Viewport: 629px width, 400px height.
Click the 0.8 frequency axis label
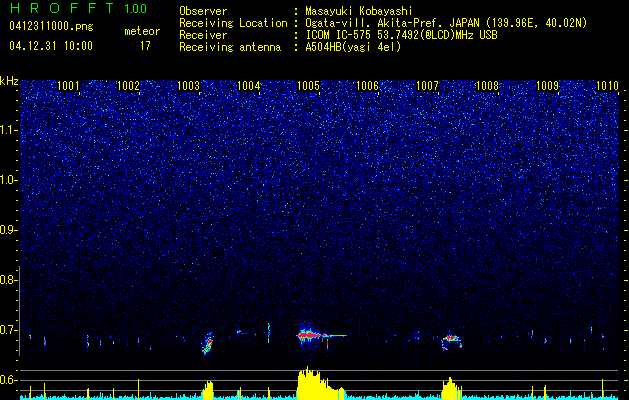[8, 280]
